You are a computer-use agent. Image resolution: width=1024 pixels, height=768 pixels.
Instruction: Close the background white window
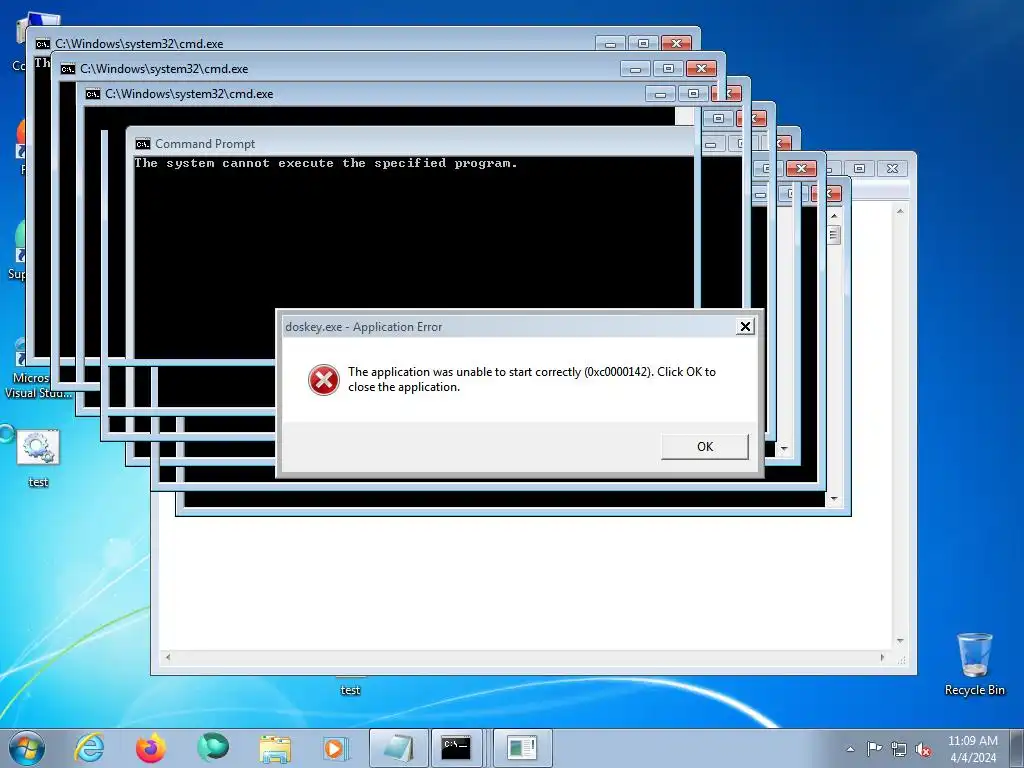(892, 168)
